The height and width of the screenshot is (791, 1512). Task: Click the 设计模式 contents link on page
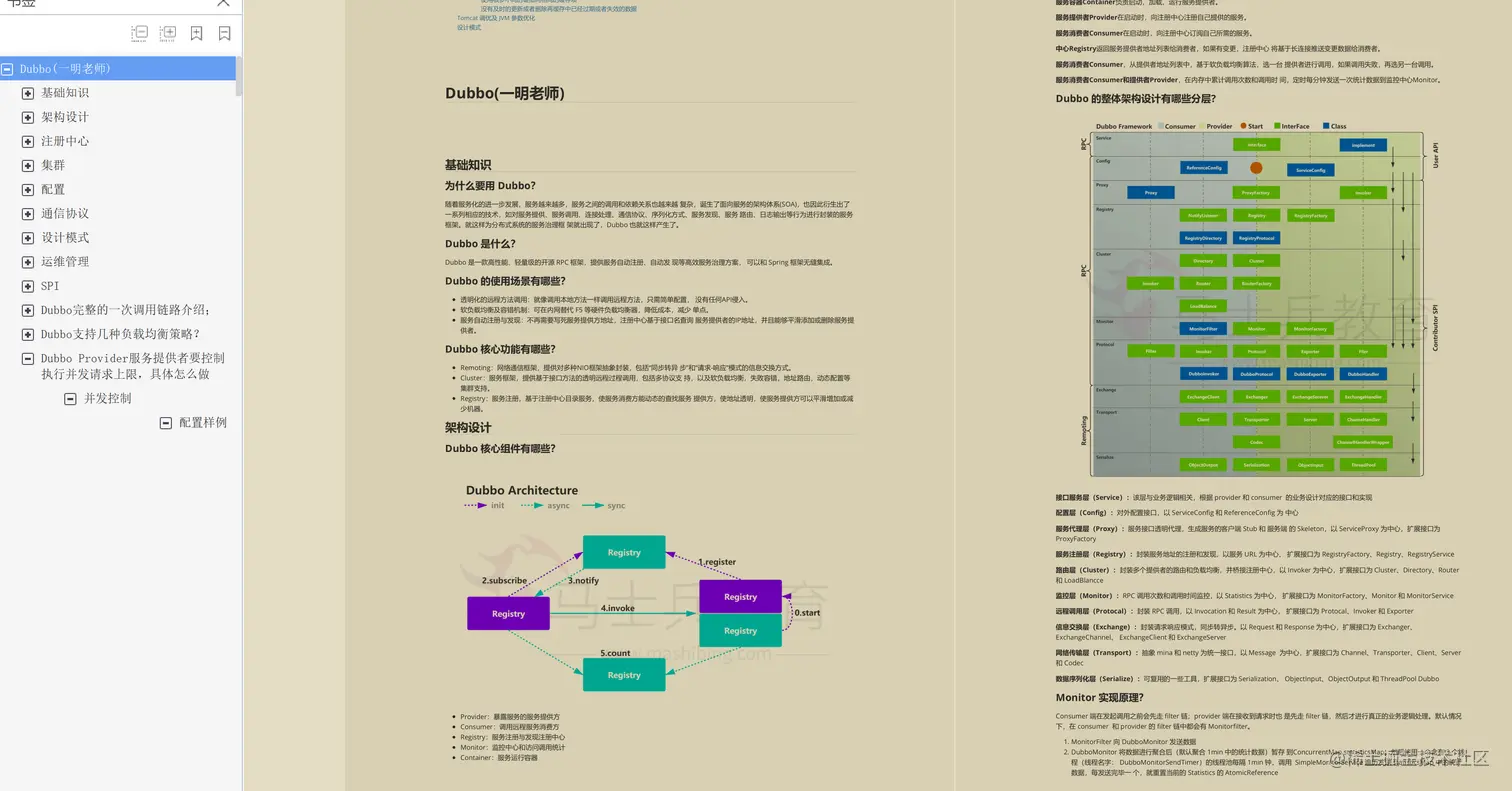[x=469, y=28]
